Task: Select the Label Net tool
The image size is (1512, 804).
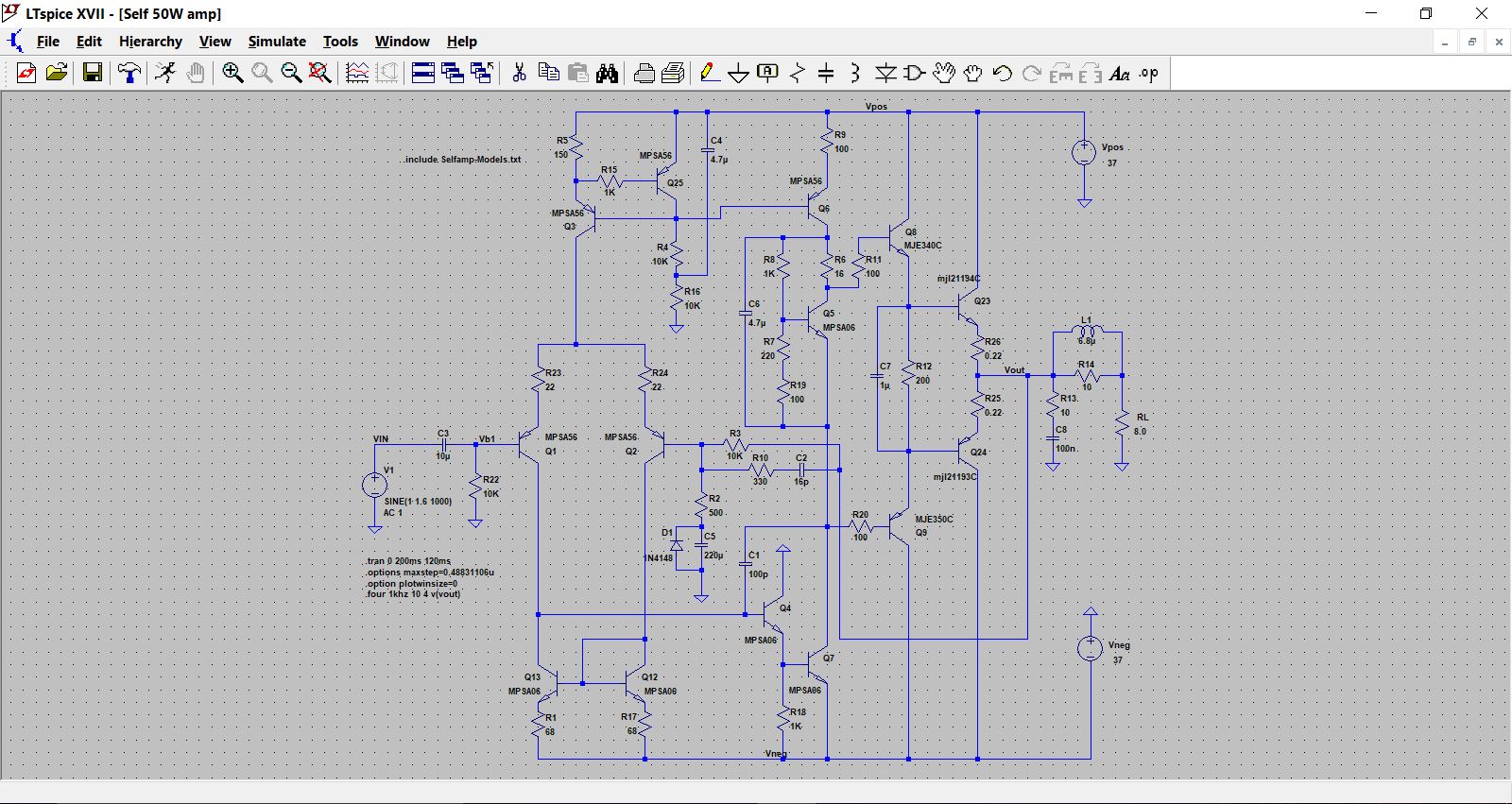Action: (768, 73)
